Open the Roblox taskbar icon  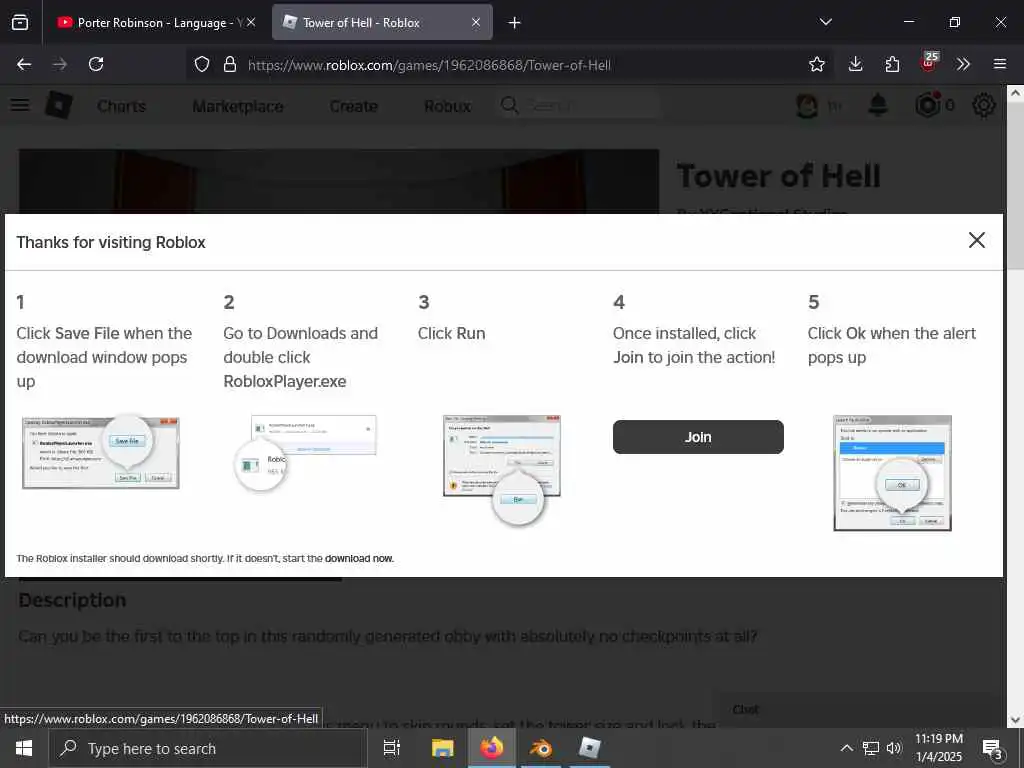(590, 748)
